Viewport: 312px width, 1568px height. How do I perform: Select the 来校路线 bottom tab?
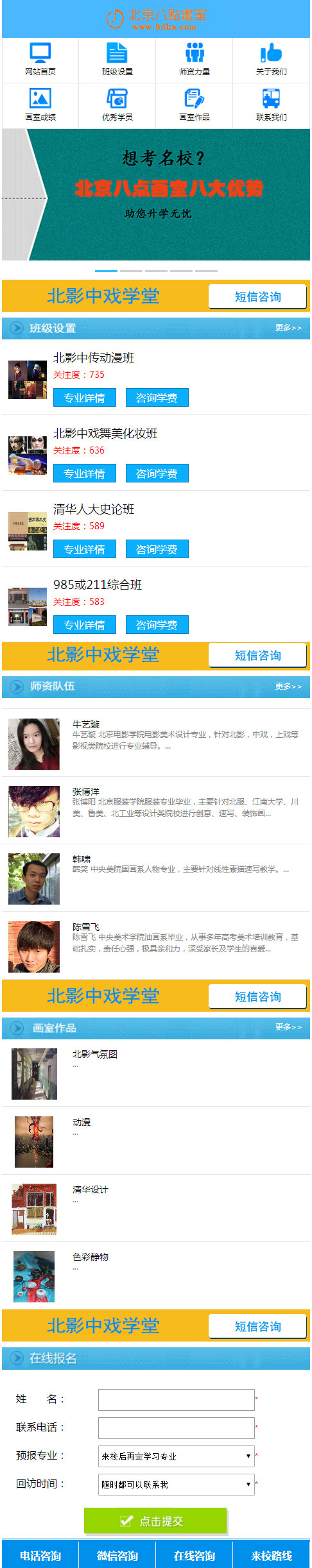[x=272, y=1555]
